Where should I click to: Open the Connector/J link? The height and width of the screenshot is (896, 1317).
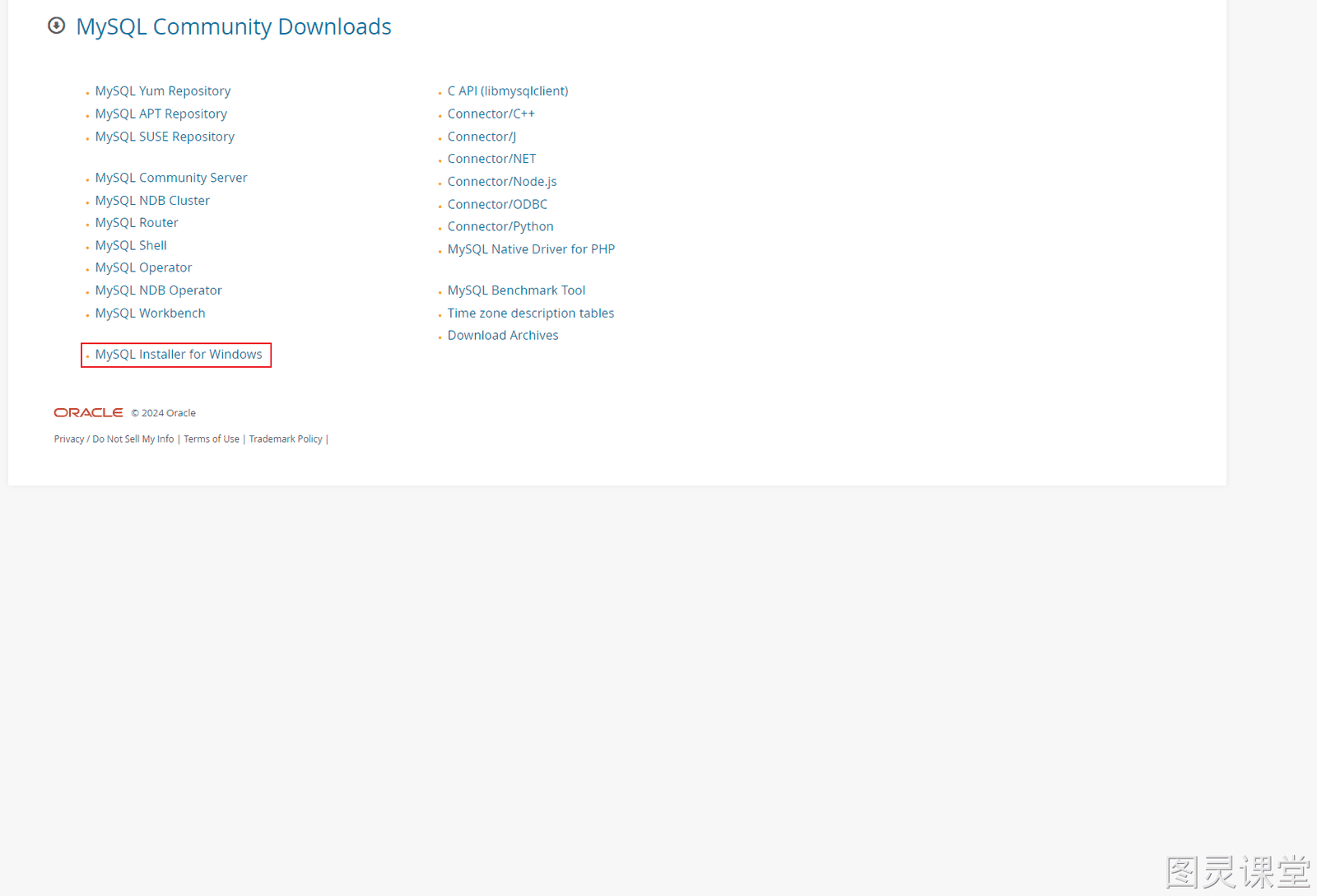[482, 137]
